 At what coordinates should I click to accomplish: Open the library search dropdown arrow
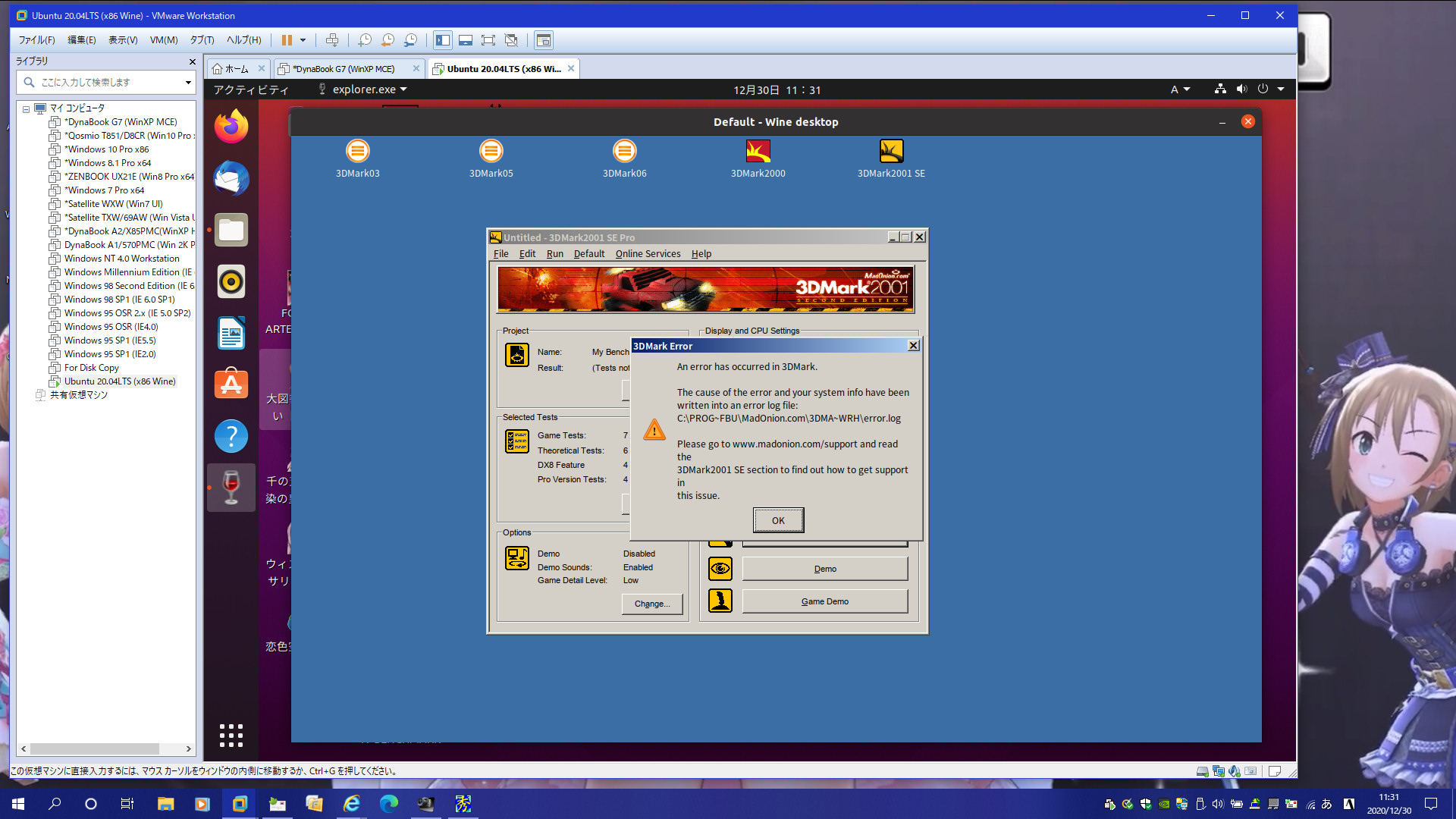click(x=188, y=83)
